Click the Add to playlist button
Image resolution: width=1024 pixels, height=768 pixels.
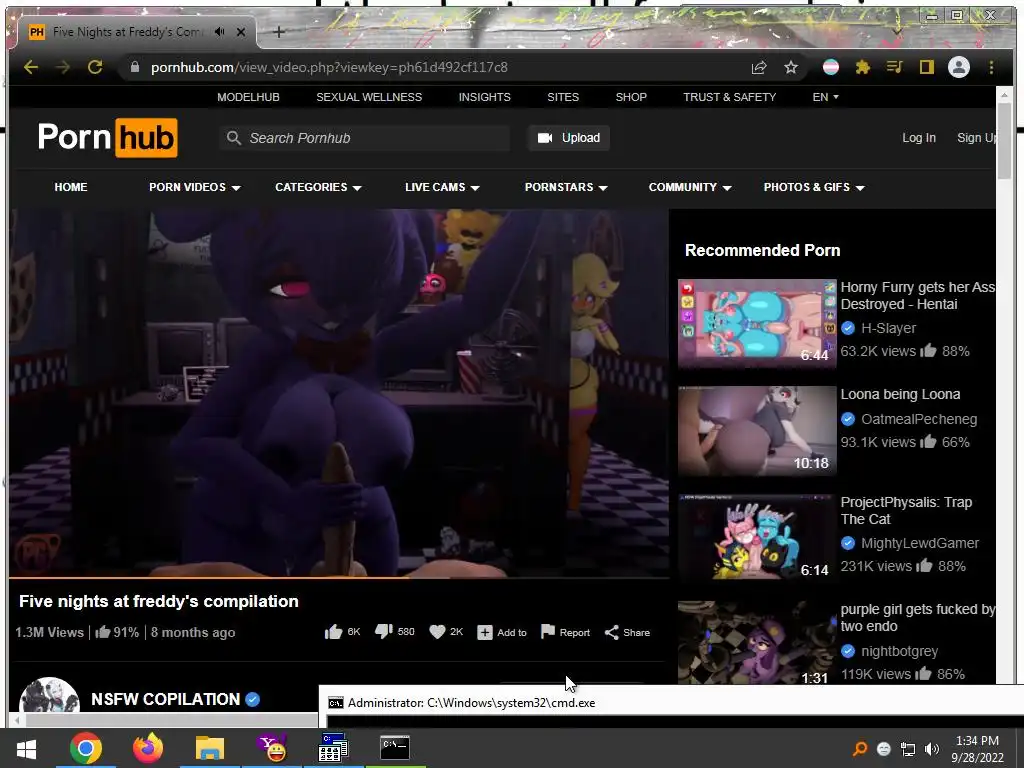(502, 632)
